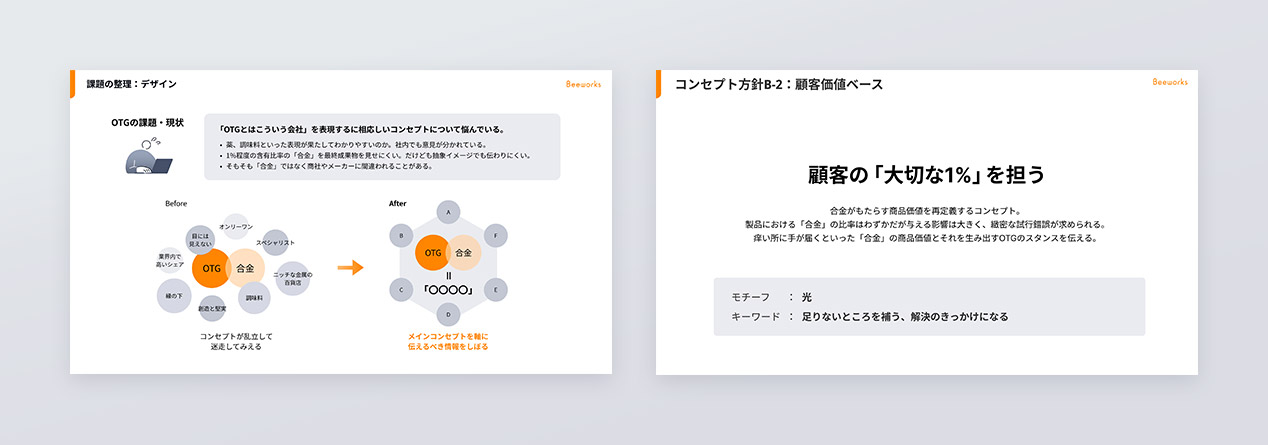The height and width of the screenshot is (445, 1268).
Task: Click the 調味料 bubble in Before diagram
Action: pos(254,298)
